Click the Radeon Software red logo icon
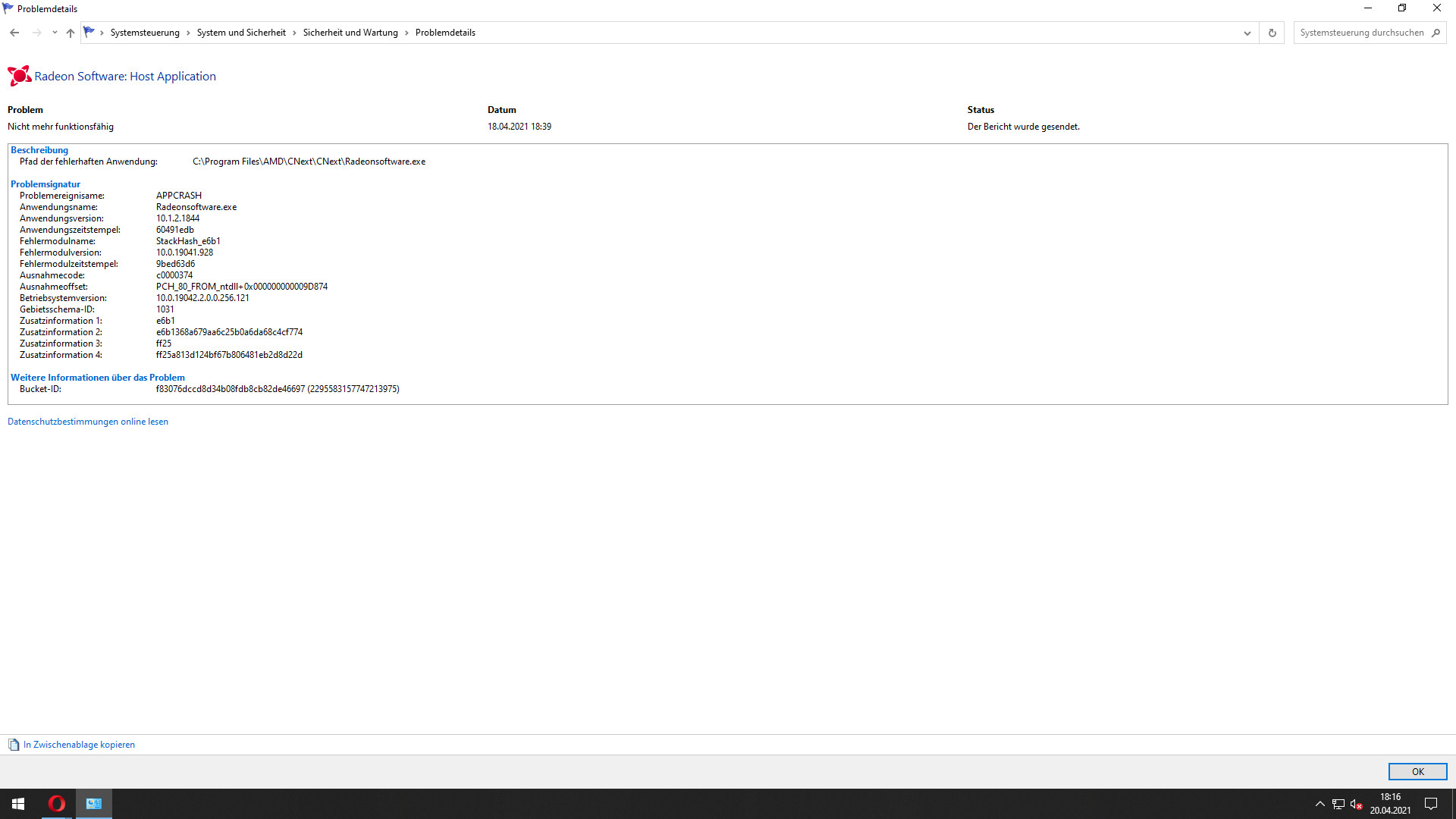Viewport: 1456px width, 819px height. (19, 76)
